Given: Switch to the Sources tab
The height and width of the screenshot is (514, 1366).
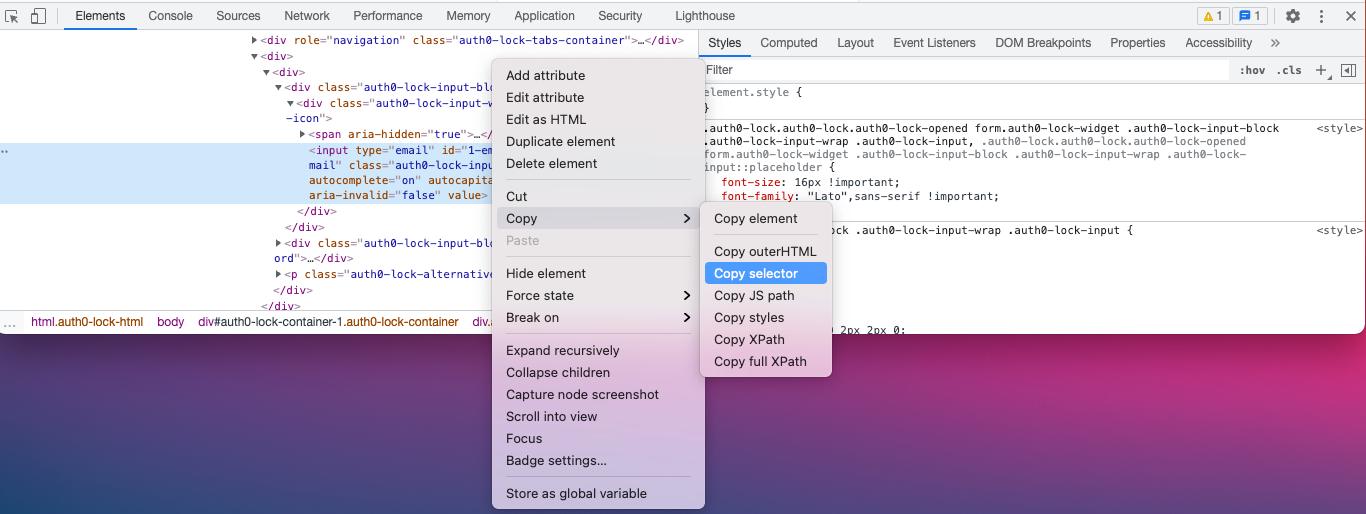Looking at the screenshot, I should [x=238, y=16].
